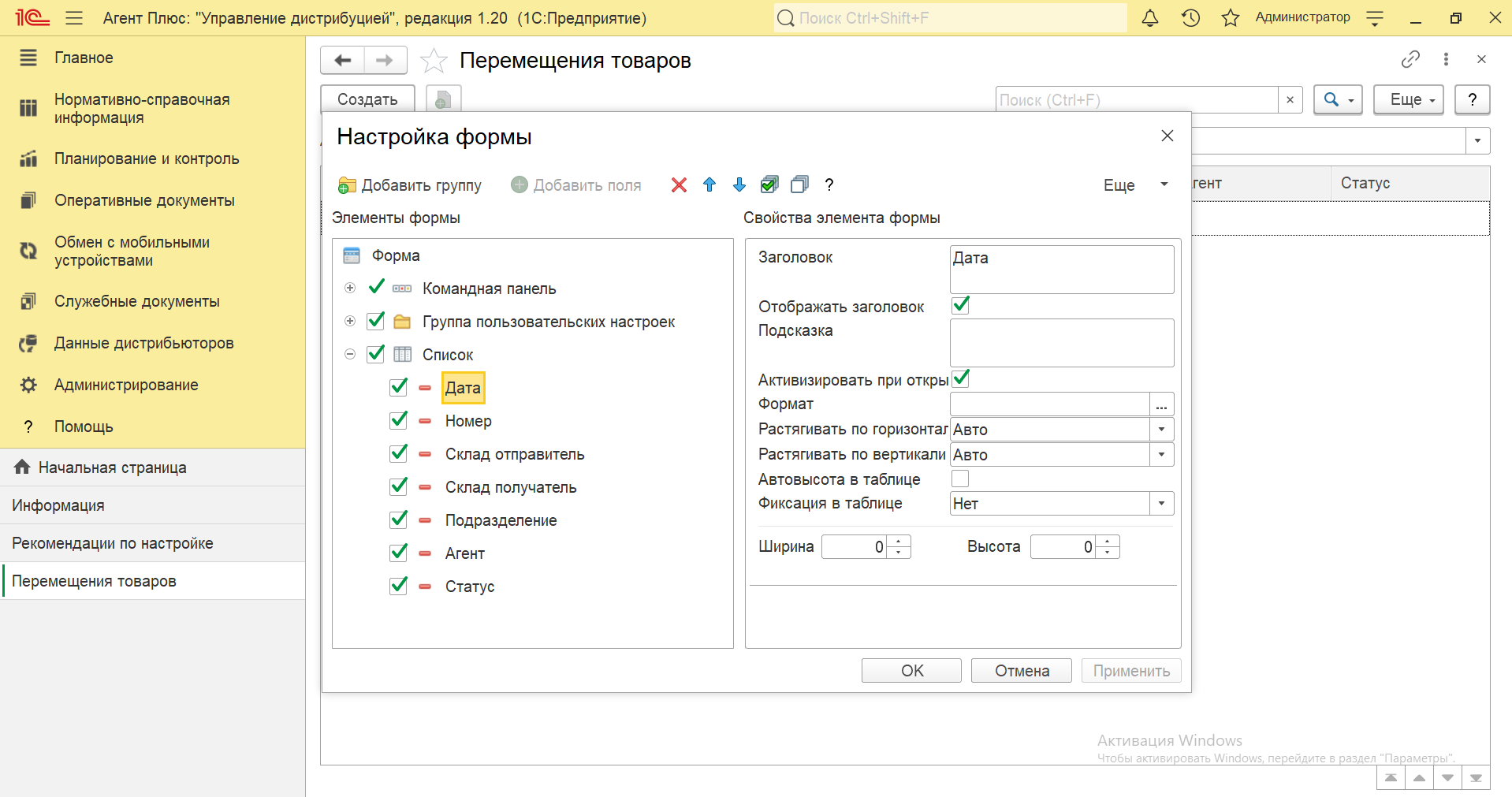Navigate forward with the right arrow
The width and height of the screenshot is (1512, 797).
coord(385,60)
